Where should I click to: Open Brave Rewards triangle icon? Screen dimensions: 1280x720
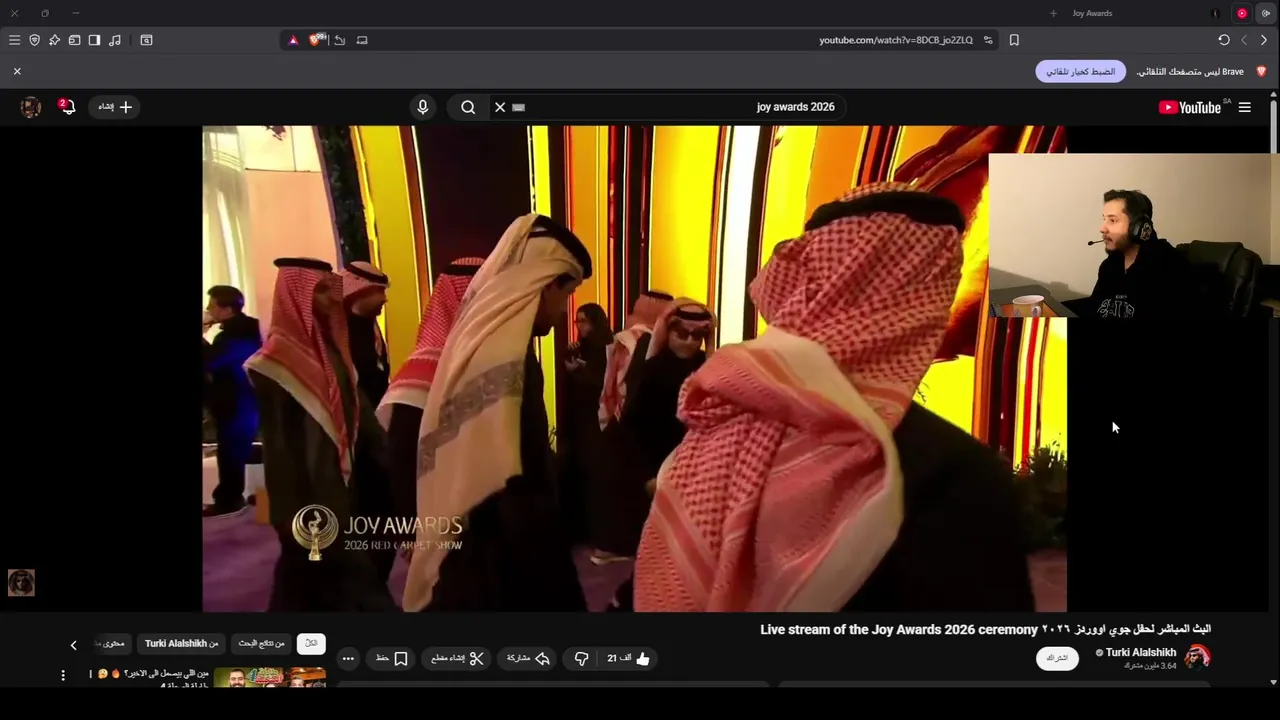pos(293,40)
